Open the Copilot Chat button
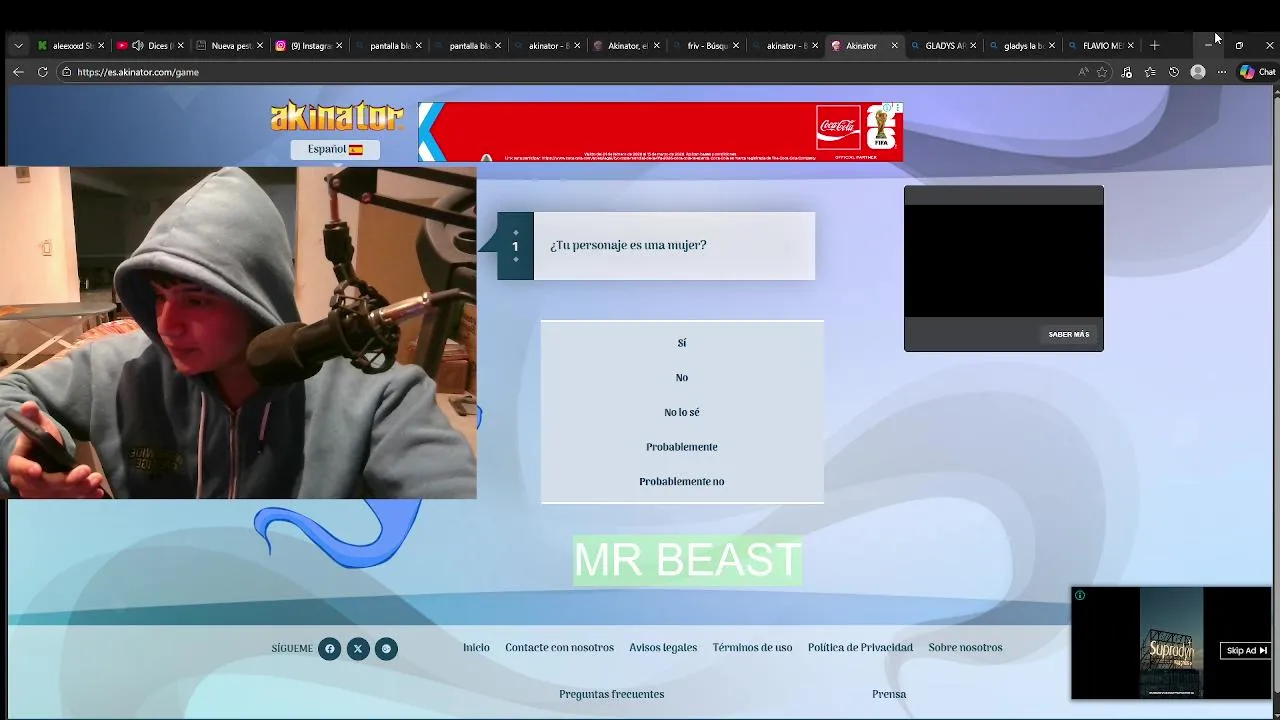Viewport: 1280px width, 720px height. click(x=1258, y=72)
